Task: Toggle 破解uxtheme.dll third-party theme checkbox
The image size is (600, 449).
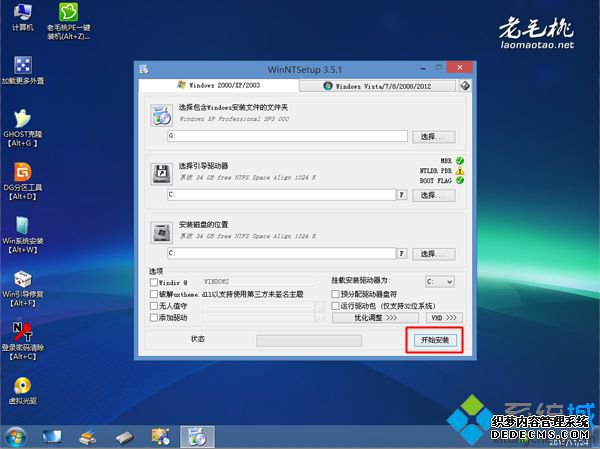Action: tap(154, 294)
